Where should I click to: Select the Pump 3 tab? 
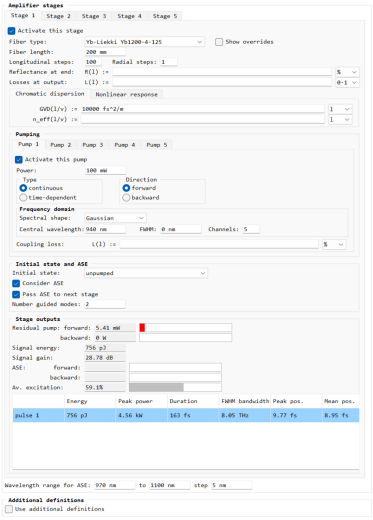(92, 145)
